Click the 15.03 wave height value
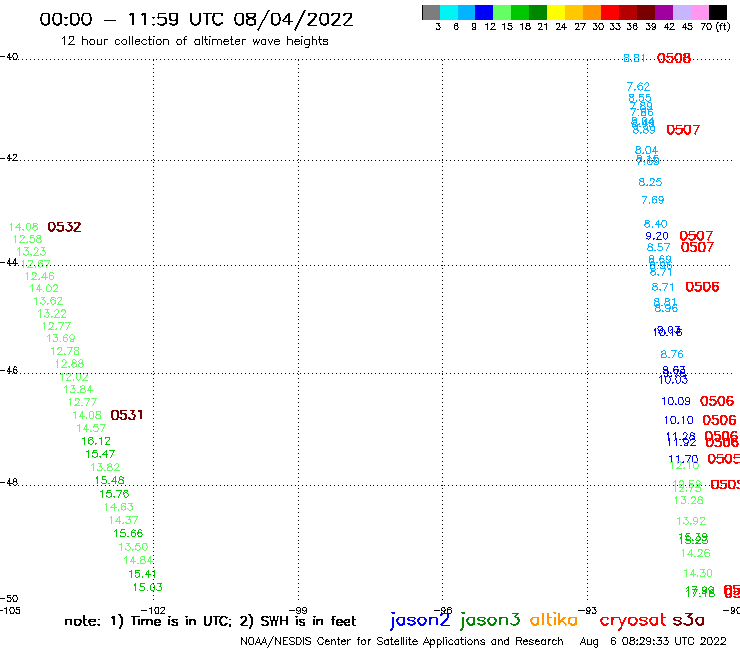 (148, 587)
